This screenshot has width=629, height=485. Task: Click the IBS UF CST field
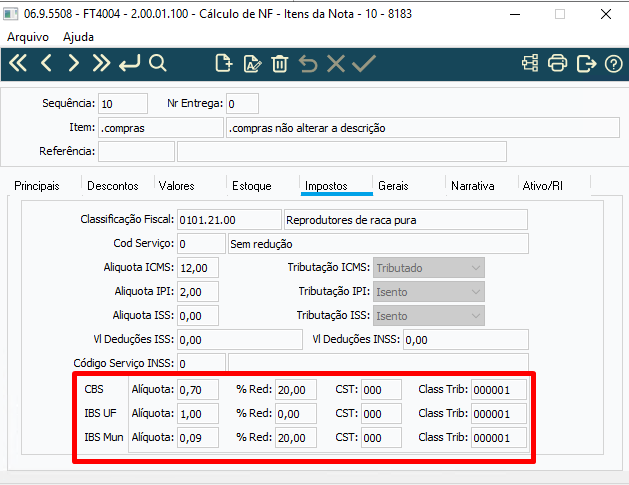click(x=381, y=414)
